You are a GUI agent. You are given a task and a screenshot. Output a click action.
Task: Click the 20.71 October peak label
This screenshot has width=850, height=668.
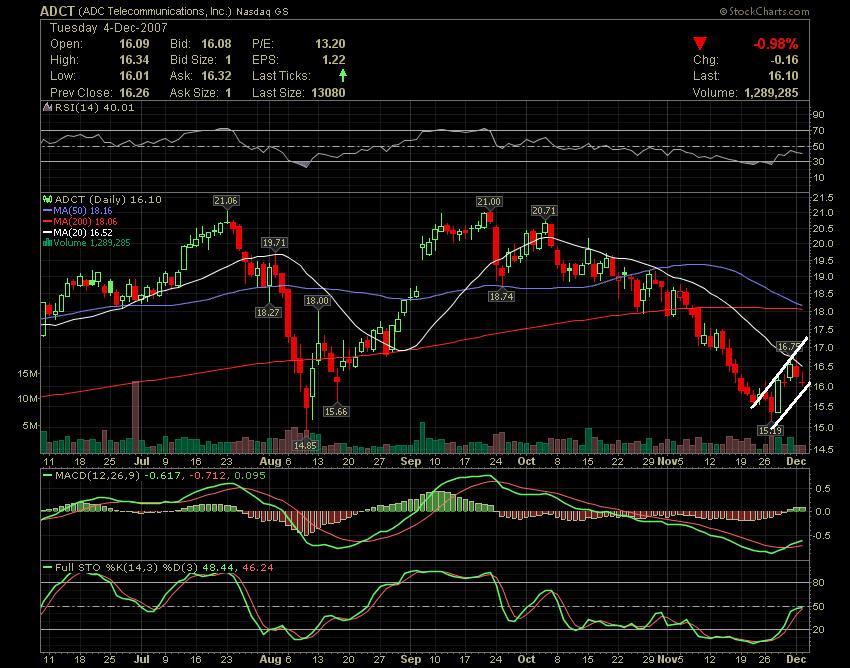[544, 210]
